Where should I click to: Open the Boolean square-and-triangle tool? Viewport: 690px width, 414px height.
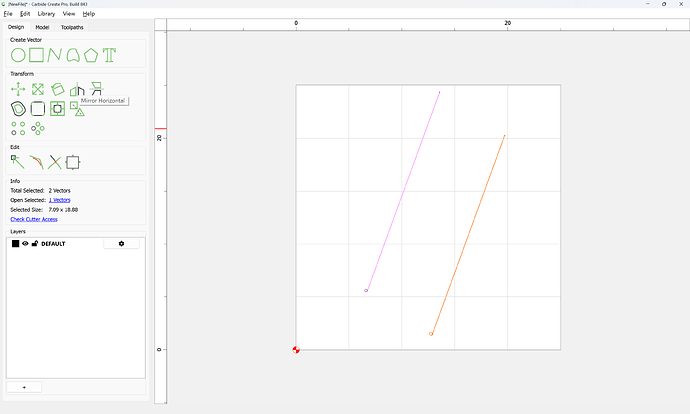pos(77,109)
